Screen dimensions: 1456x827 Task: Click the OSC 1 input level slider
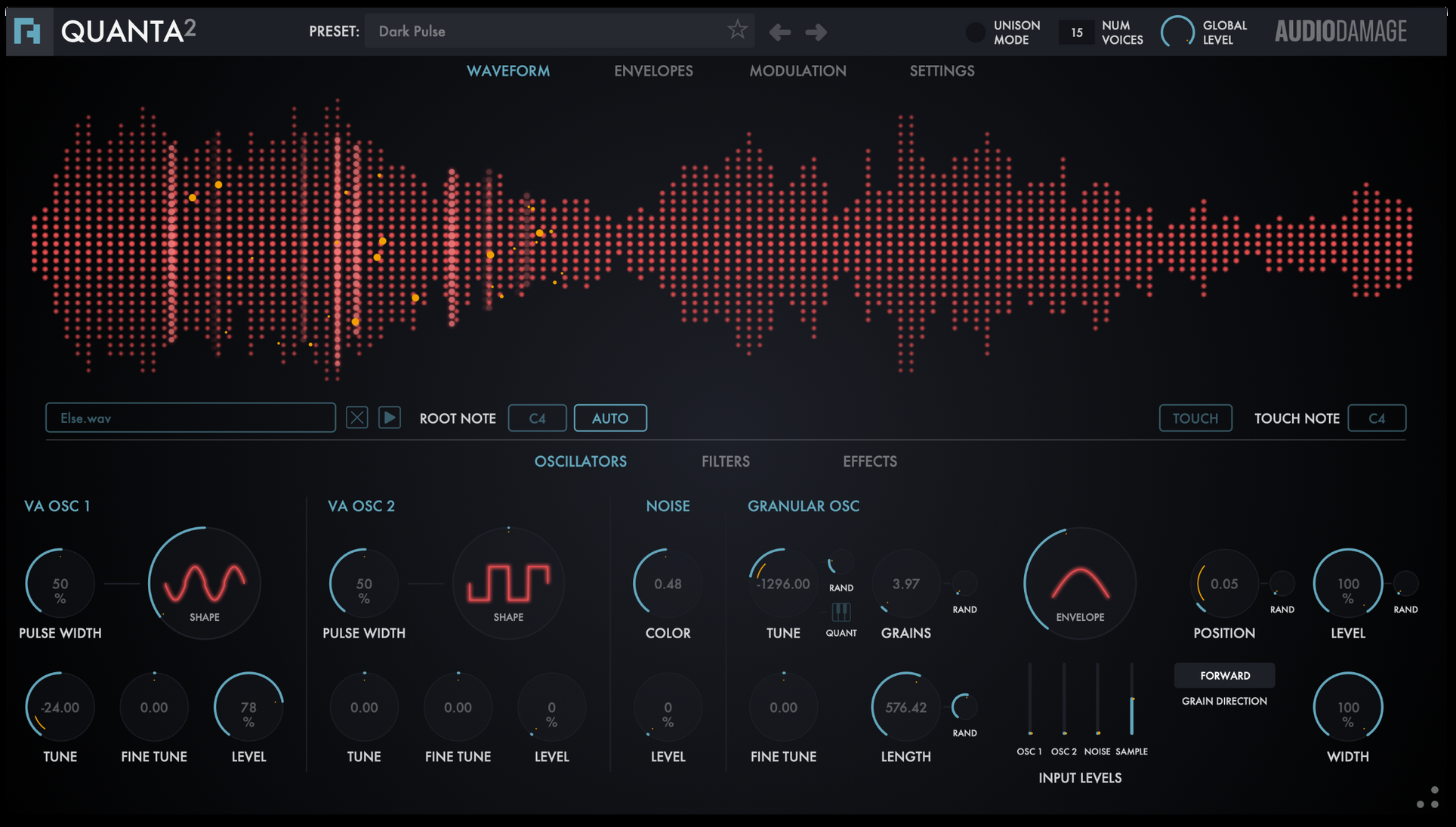pos(1030,699)
